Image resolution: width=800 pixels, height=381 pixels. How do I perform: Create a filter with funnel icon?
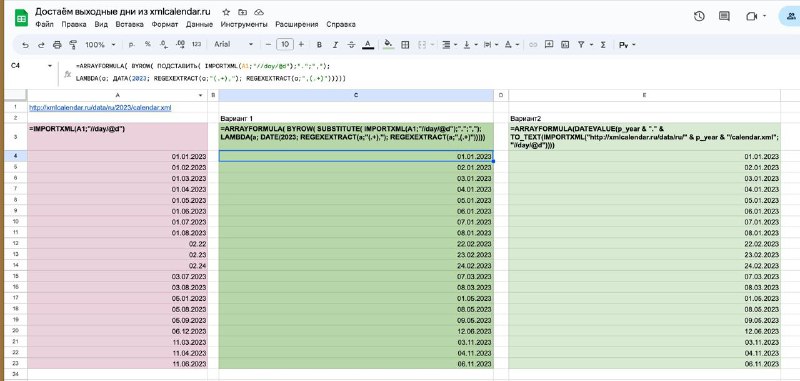tap(581, 45)
